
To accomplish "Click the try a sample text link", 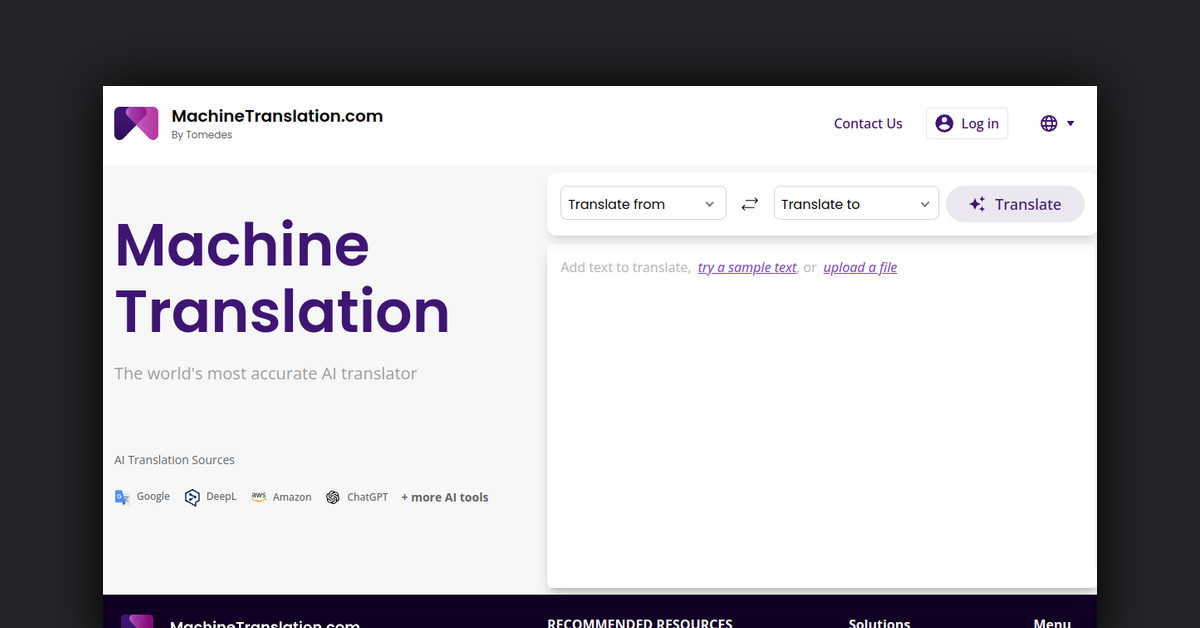I will tap(746, 267).
